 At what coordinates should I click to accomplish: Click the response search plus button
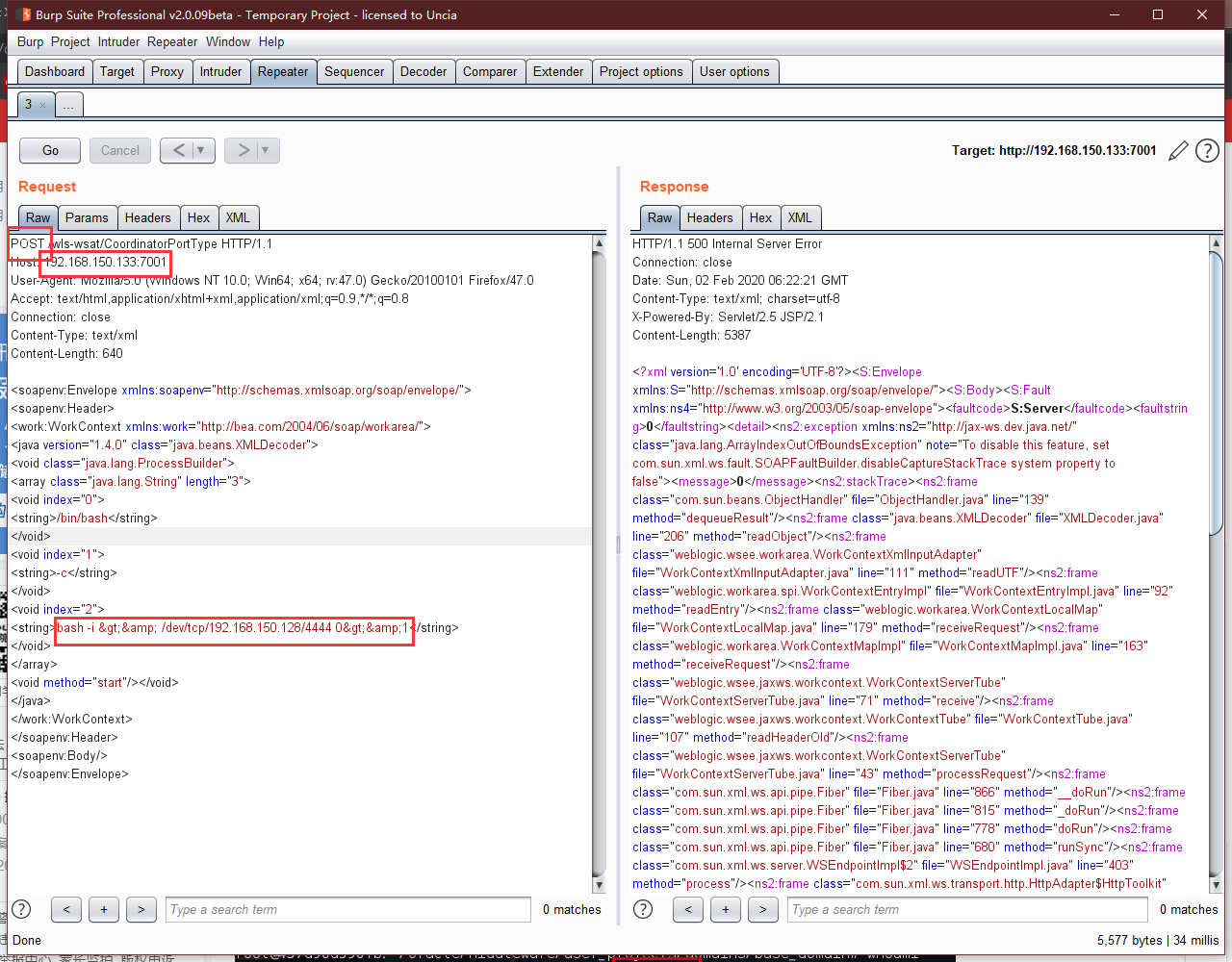(726, 909)
